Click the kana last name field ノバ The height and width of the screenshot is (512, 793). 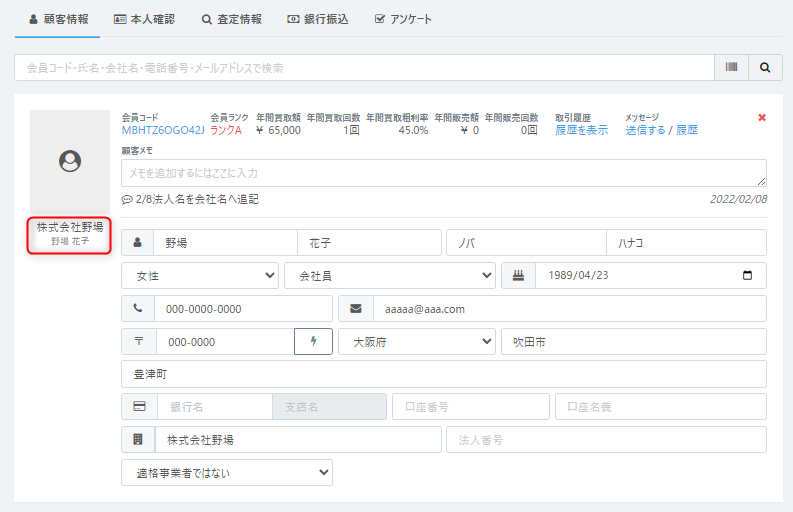point(526,243)
